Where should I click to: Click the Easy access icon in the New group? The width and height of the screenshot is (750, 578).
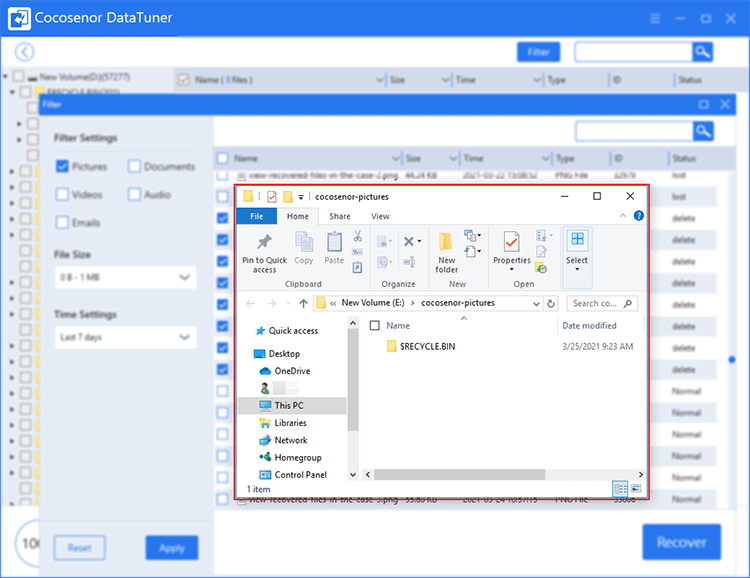click(472, 251)
